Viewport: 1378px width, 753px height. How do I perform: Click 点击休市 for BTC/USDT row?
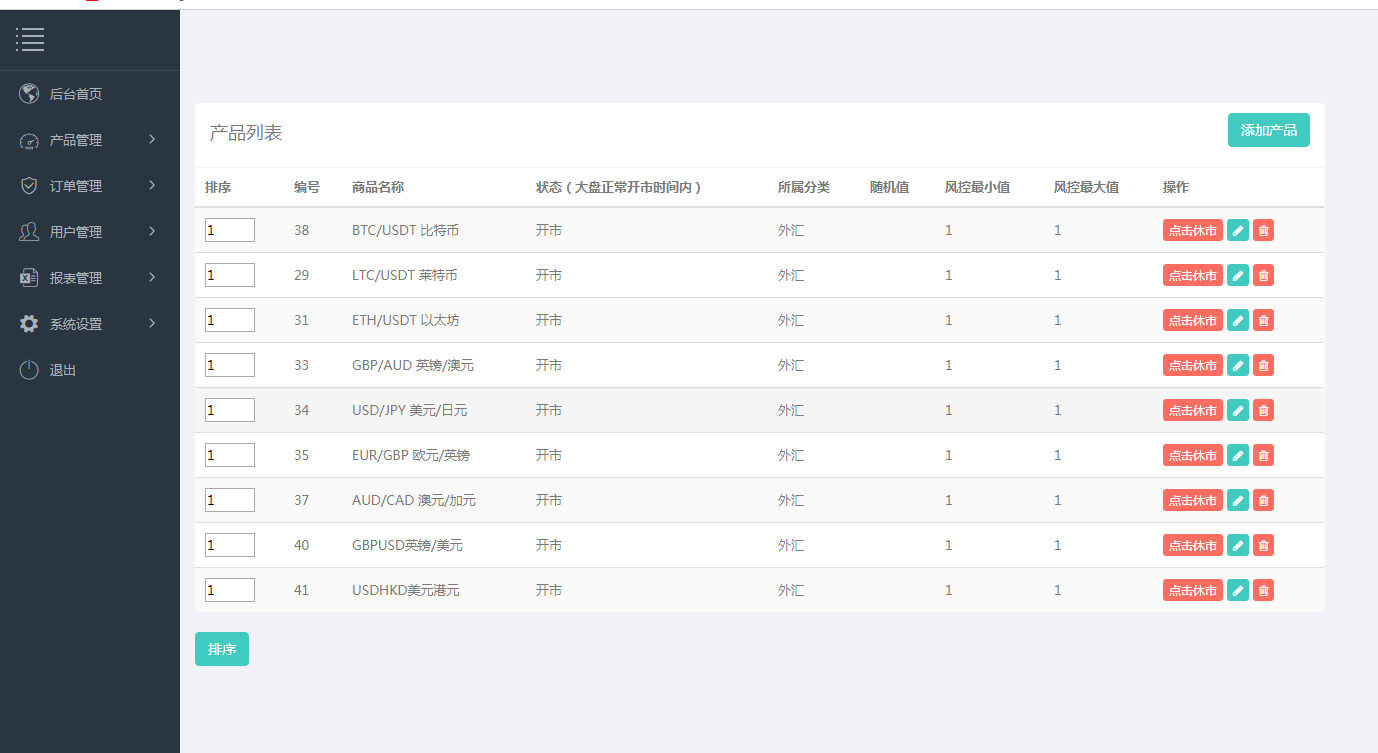click(1193, 230)
